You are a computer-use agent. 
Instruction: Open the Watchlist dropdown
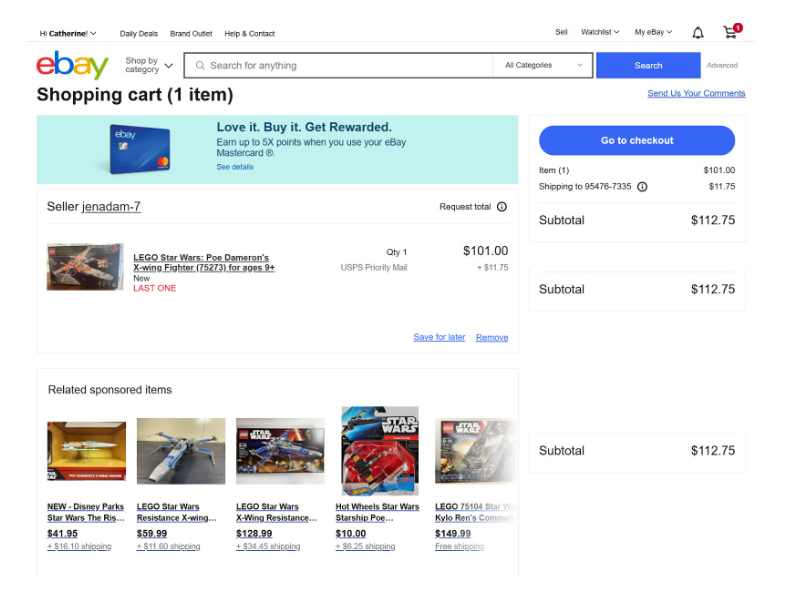pyautogui.click(x=600, y=32)
